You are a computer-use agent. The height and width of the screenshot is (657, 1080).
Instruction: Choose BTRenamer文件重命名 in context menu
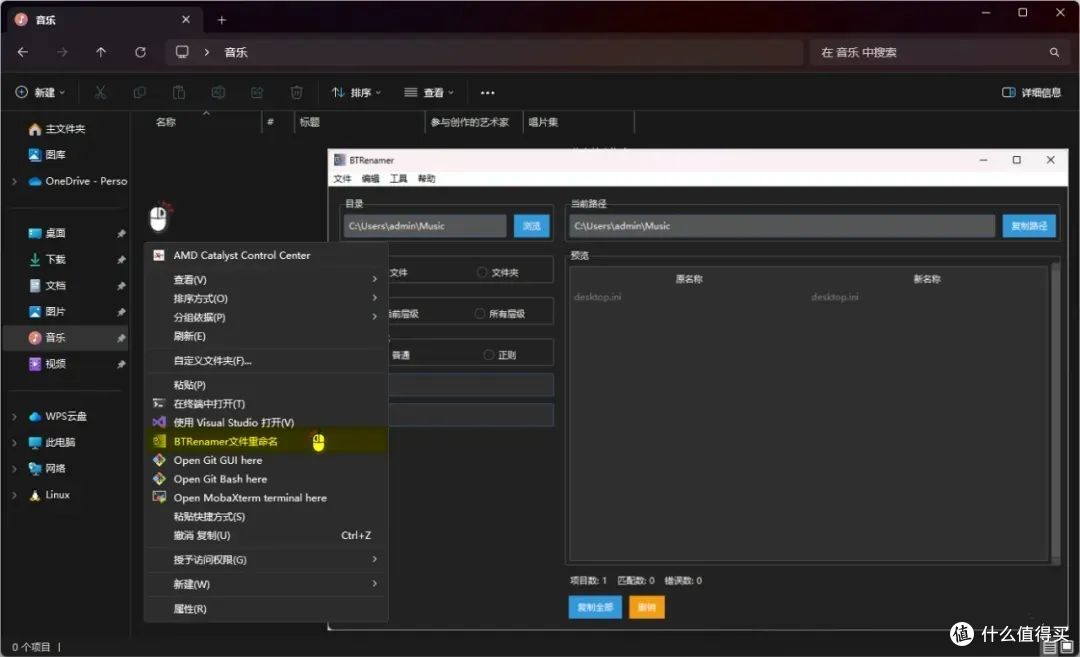click(x=267, y=441)
